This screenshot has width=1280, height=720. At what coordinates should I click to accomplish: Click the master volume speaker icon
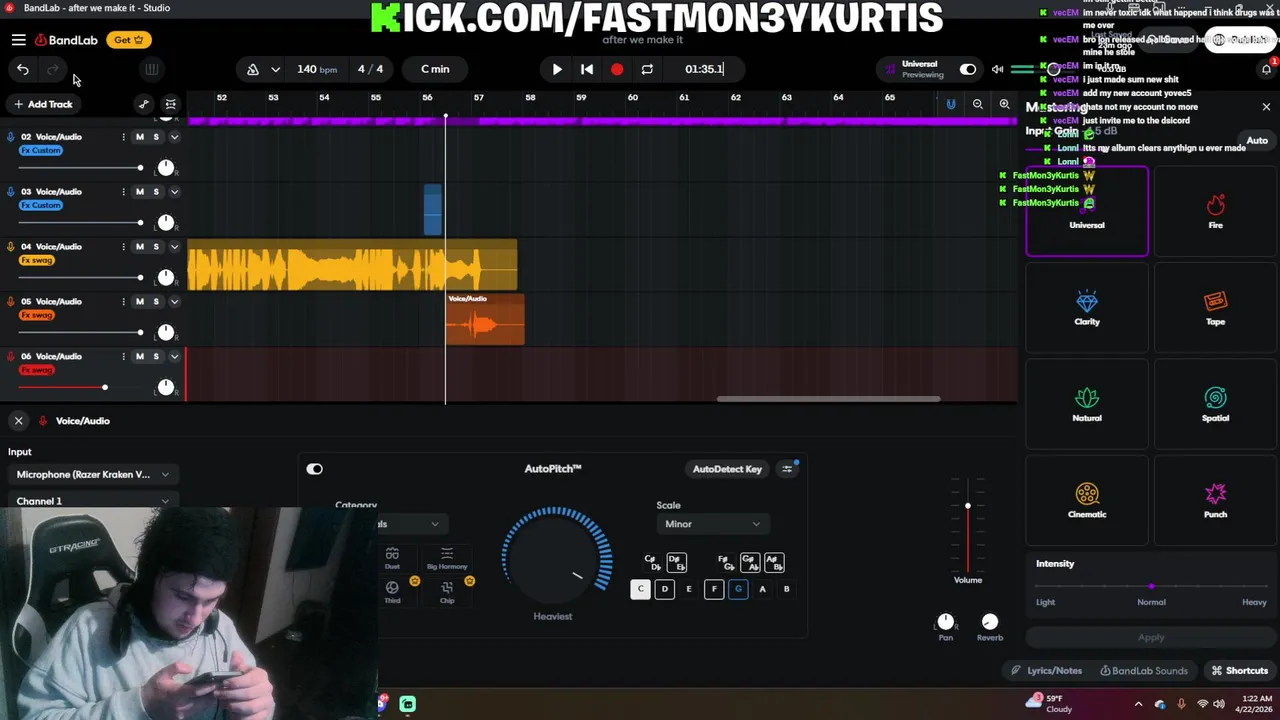coord(997,69)
